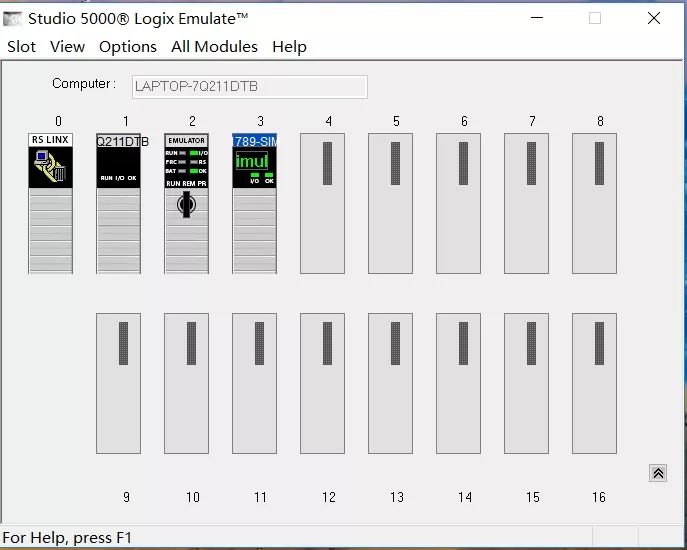Image resolution: width=687 pixels, height=550 pixels.
Task: Select empty slot 4
Action: pyautogui.click(x=322, y=203)
